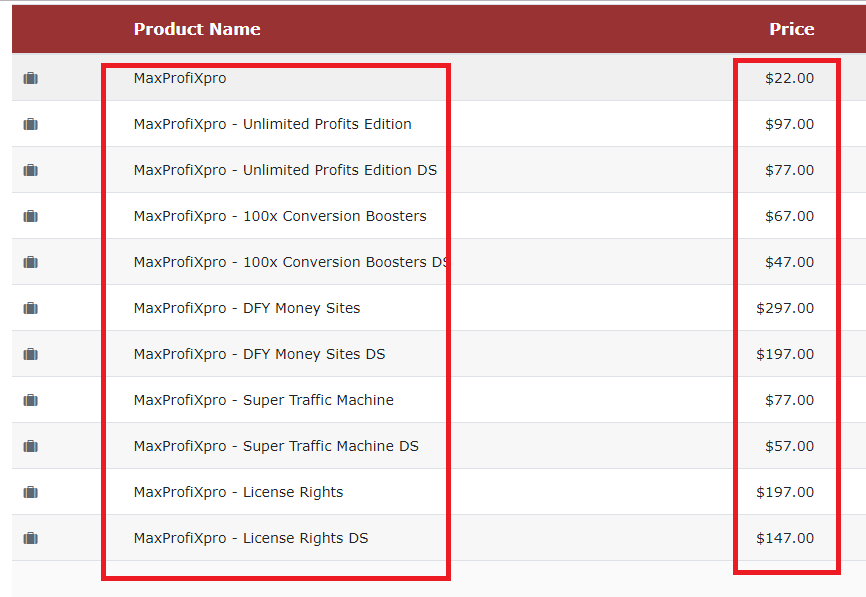The image size is (866, 597).
Task: Click the briefcase icon in the $22.00 MaxProfiXpro row
Action: tap(30, 78)
